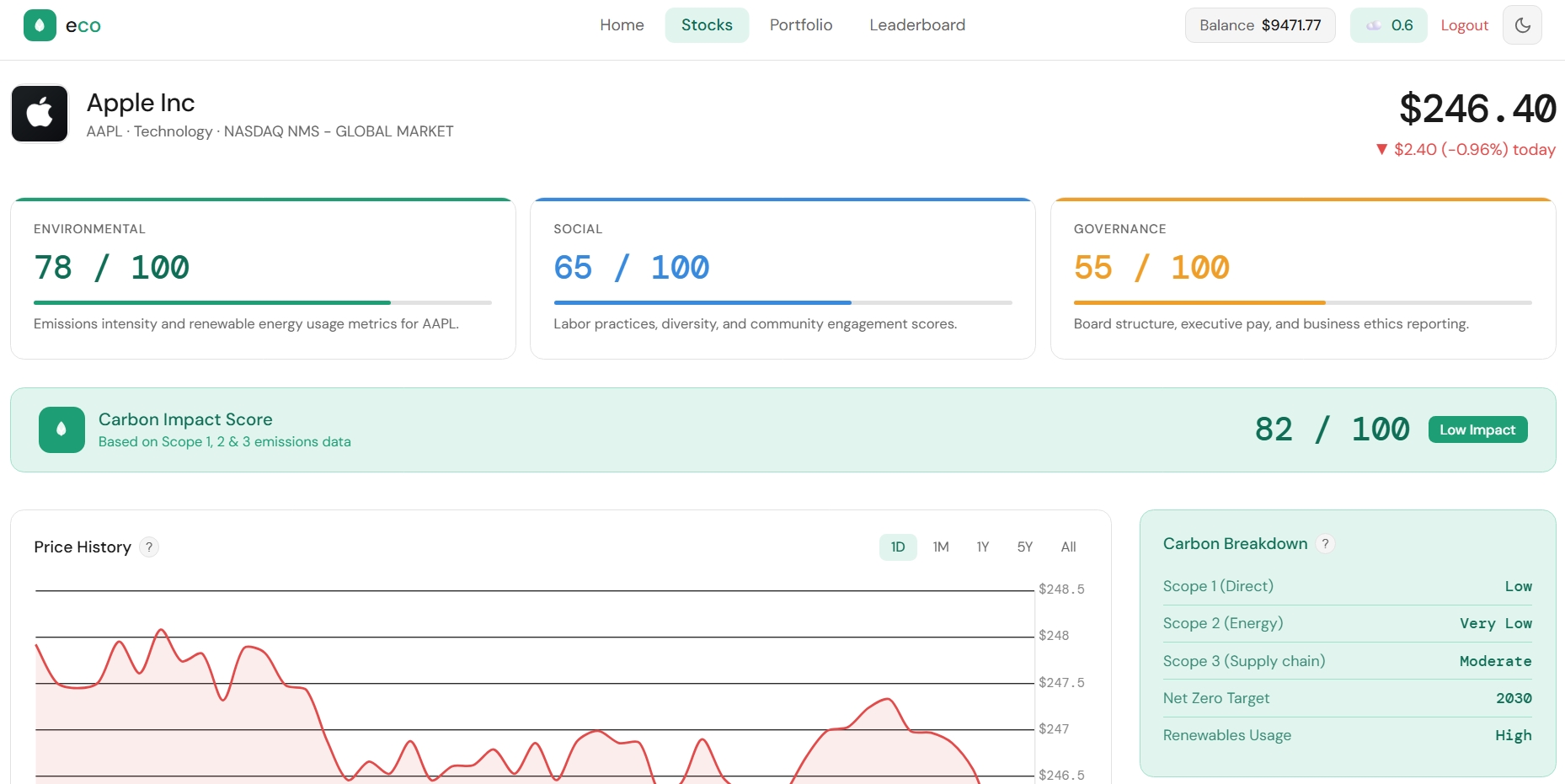Click the Carbon Breakdown heading
Viewport: 1565px width, 784px height.
[x=1235, y=544]
